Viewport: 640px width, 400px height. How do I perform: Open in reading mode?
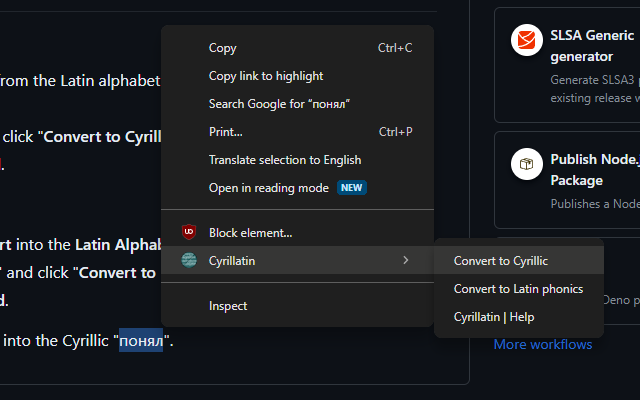point(268,188)
